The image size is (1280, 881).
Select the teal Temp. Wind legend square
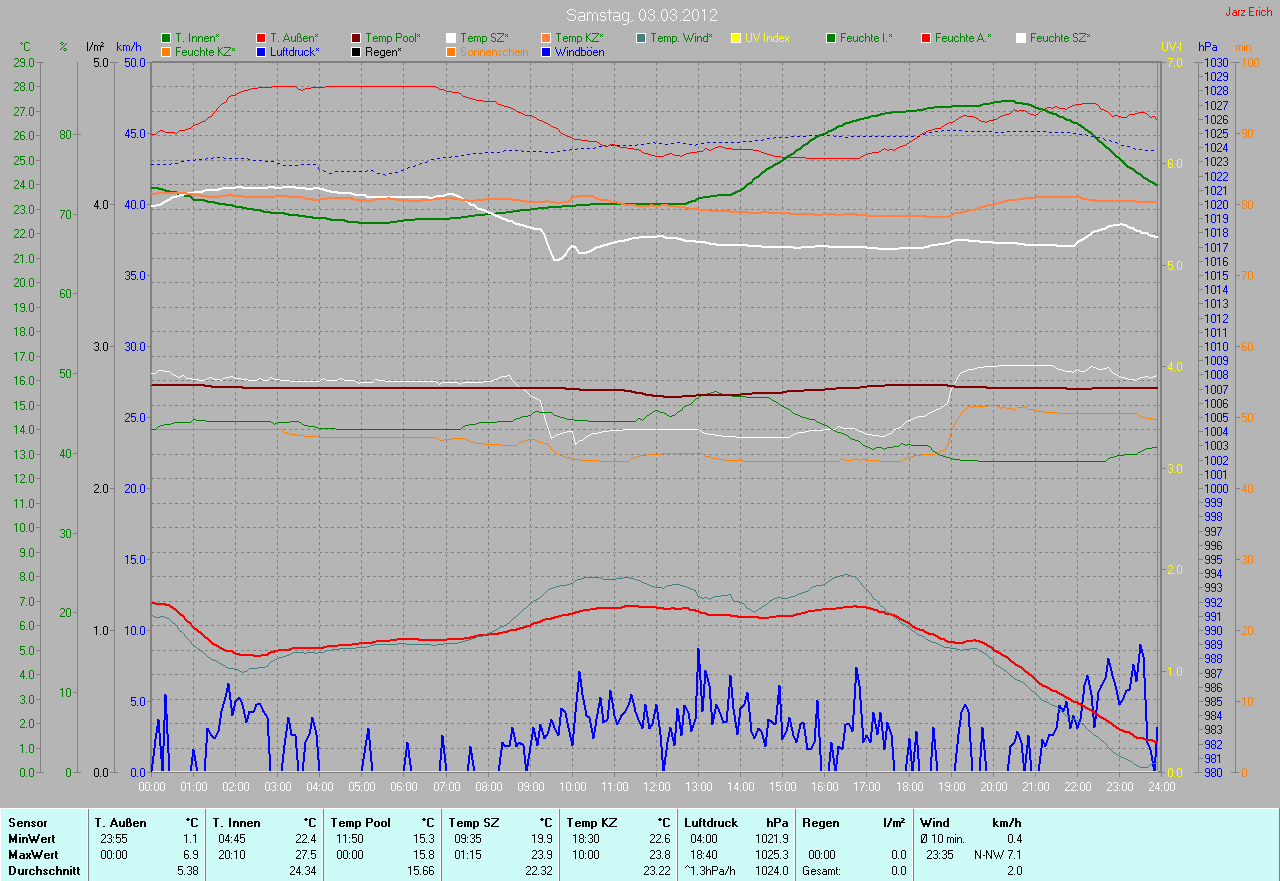point(641,38)
